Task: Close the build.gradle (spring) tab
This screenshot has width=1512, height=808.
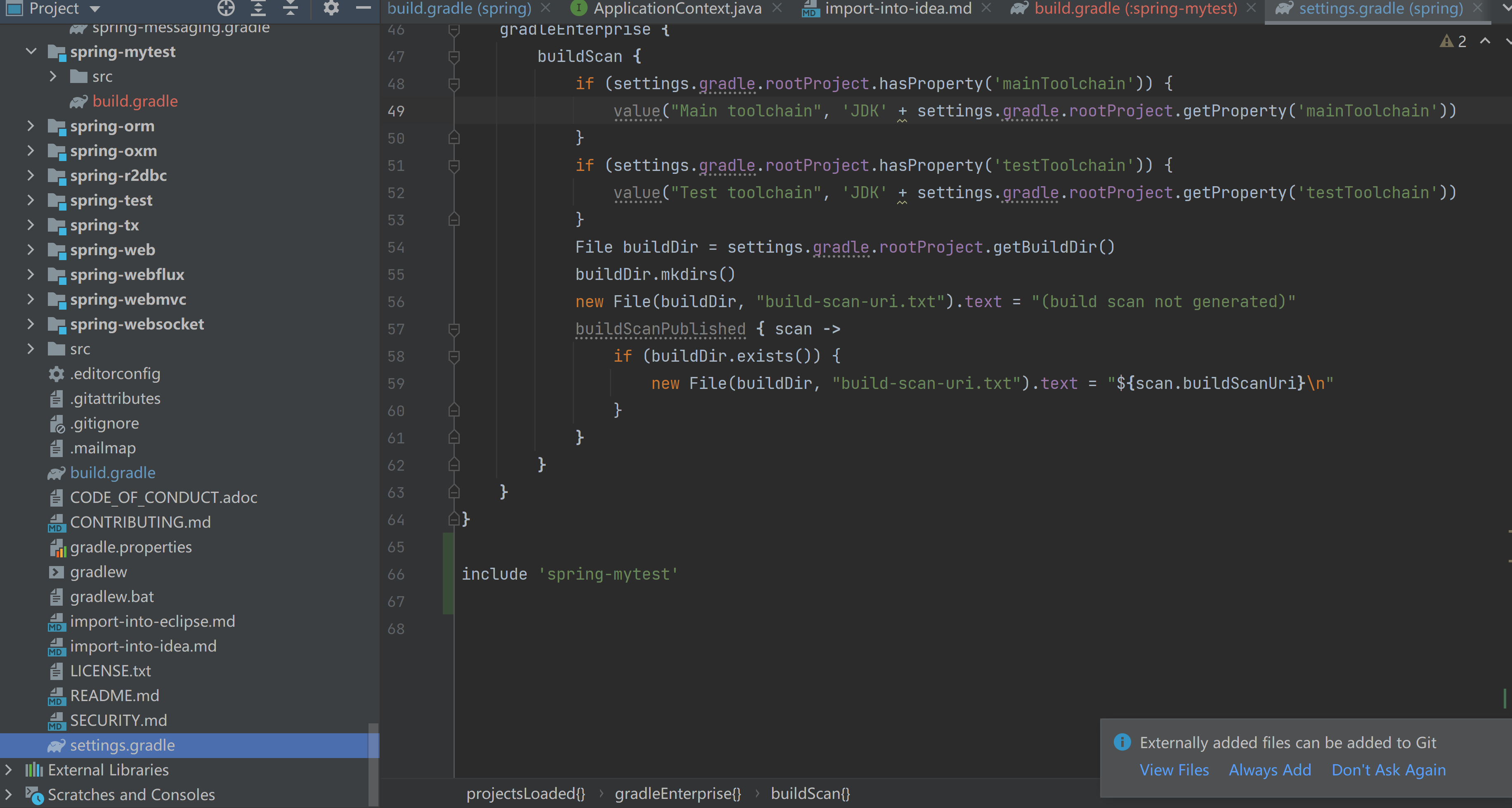Action: [546, 7]
